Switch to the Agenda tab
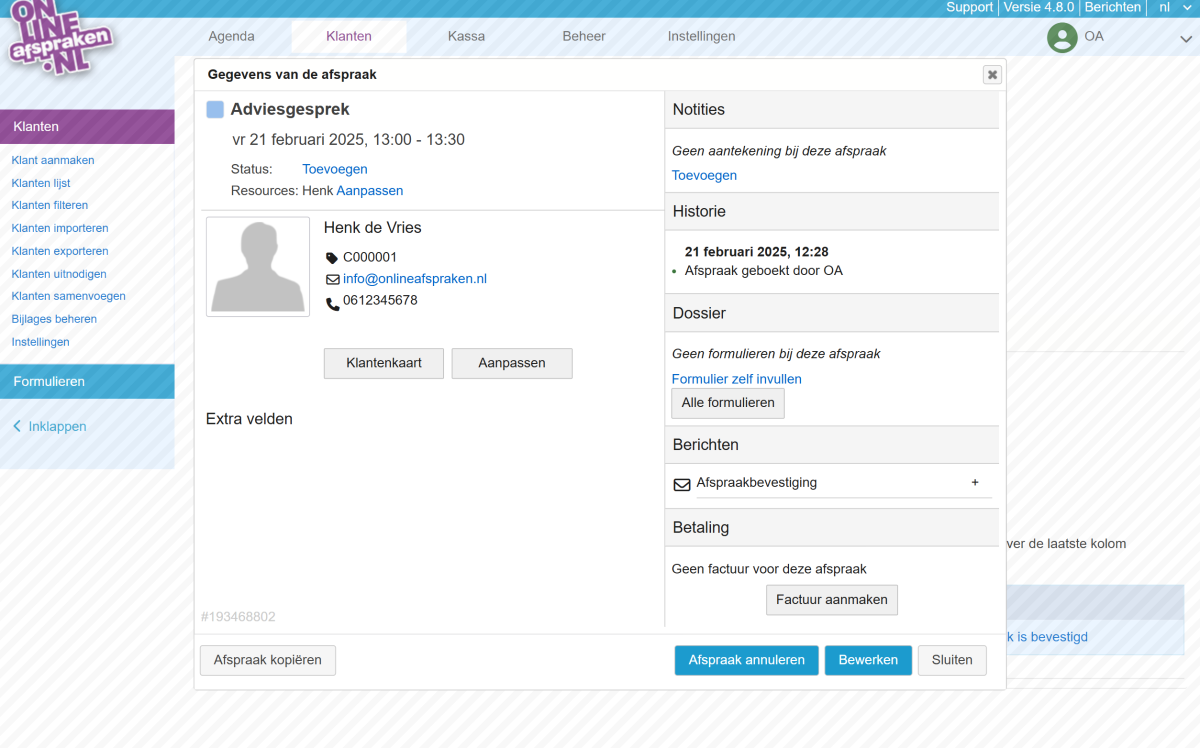 point(231,37)
